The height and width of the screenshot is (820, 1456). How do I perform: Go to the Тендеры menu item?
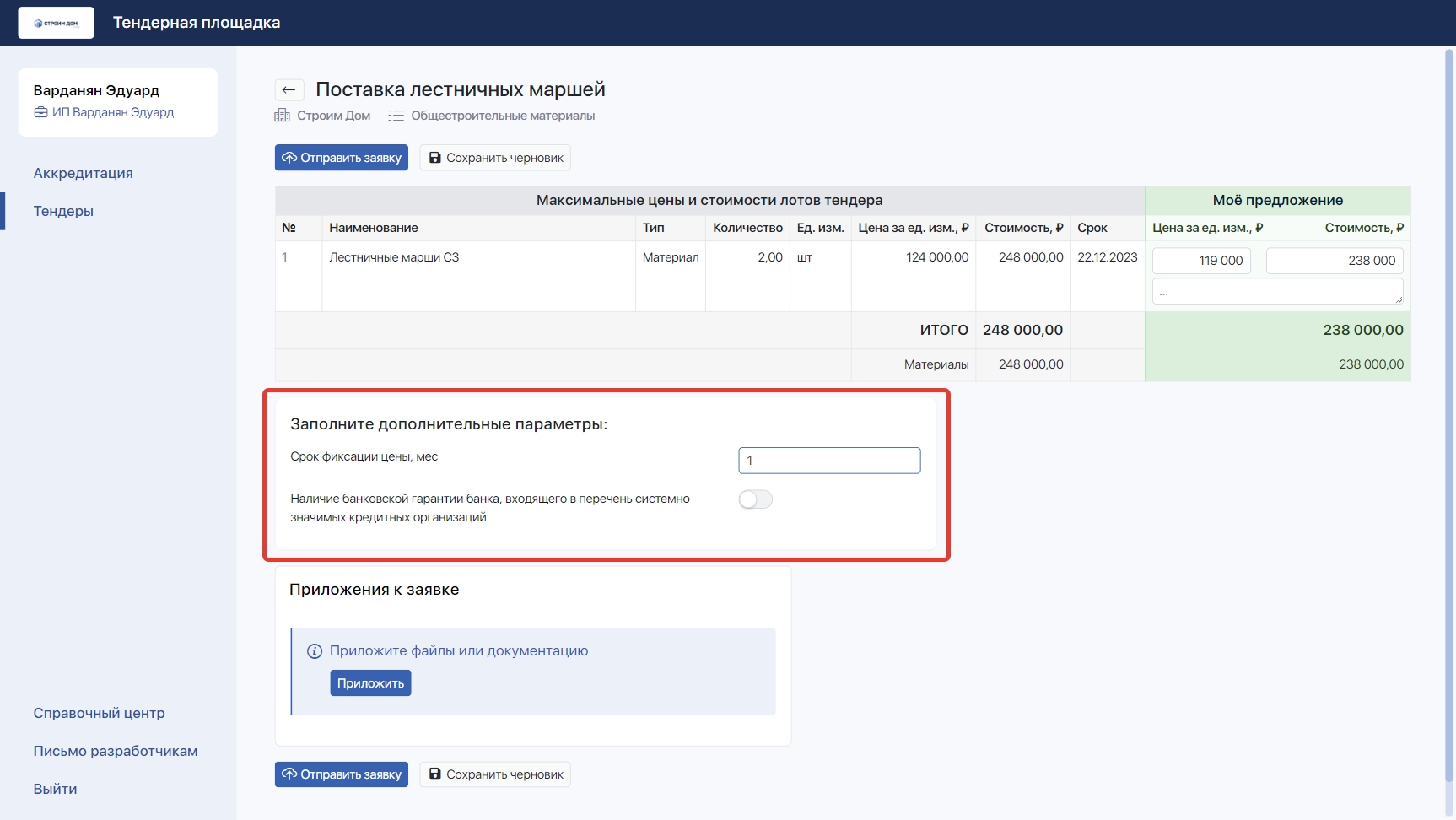[x=63, y=211]
